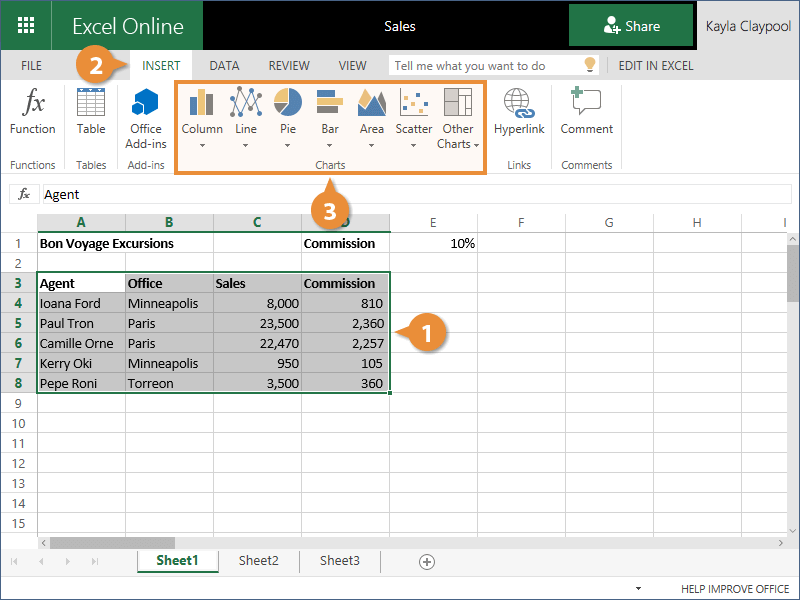Click the Share button
800x600 pixels.
[x=631, y=26]
